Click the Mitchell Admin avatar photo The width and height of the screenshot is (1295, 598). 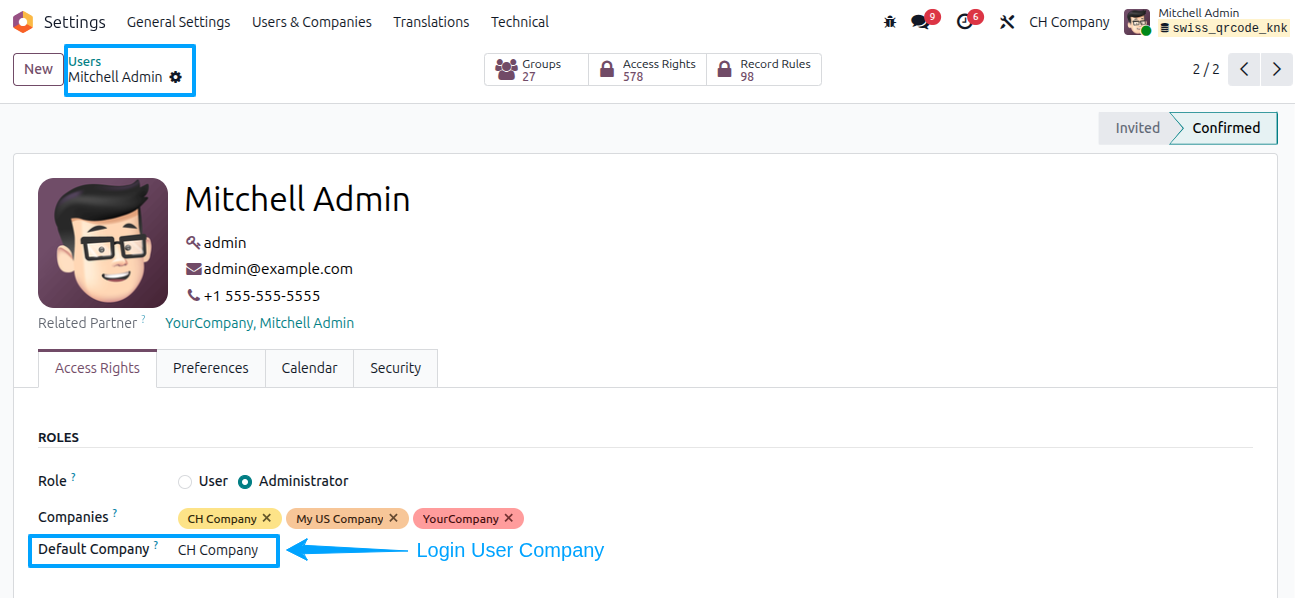pyautogui.click(x=103, y=243)
